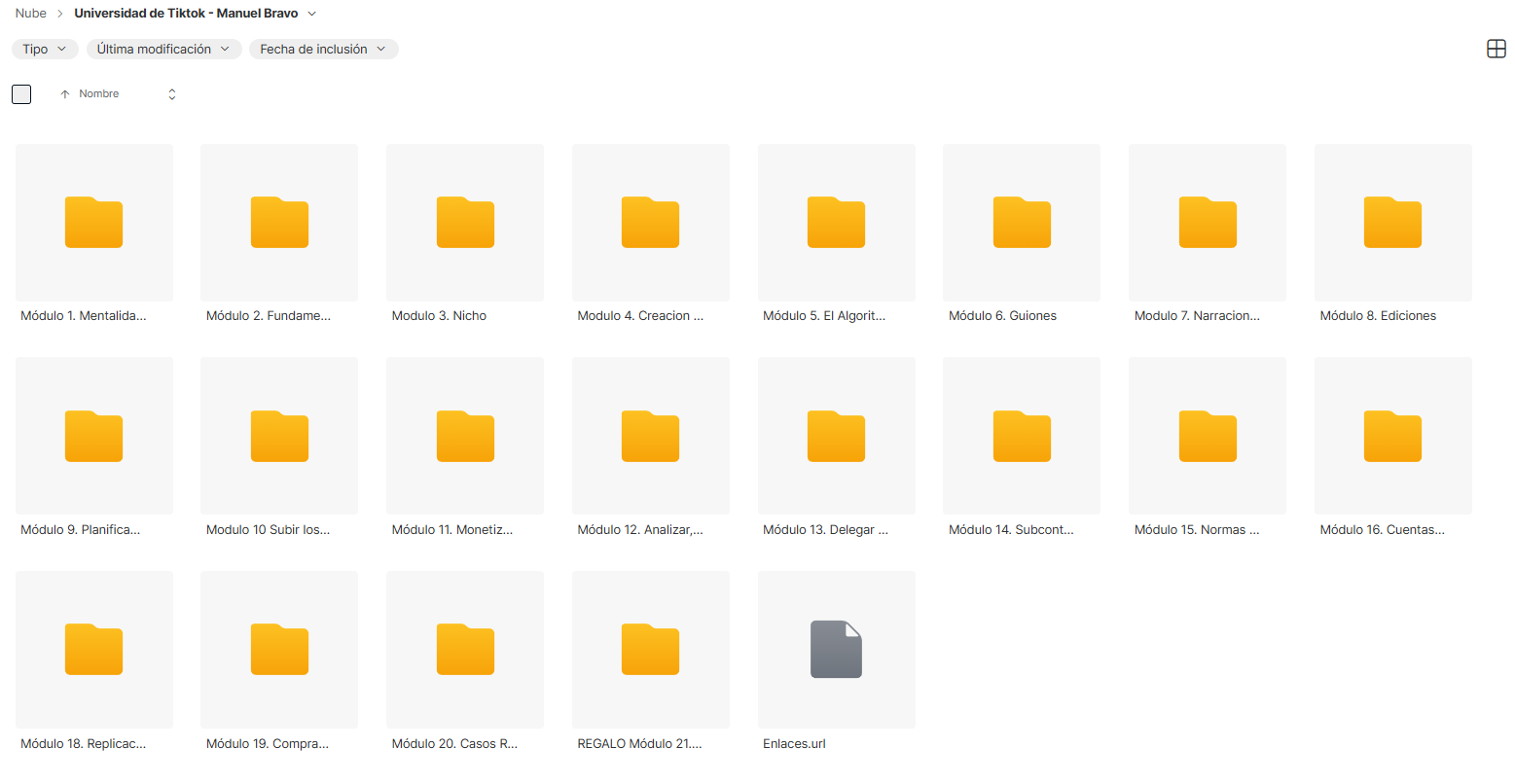Sort by the Nombre column header
The width and height of the screenshot is (1515, 784).
(99, 93)
